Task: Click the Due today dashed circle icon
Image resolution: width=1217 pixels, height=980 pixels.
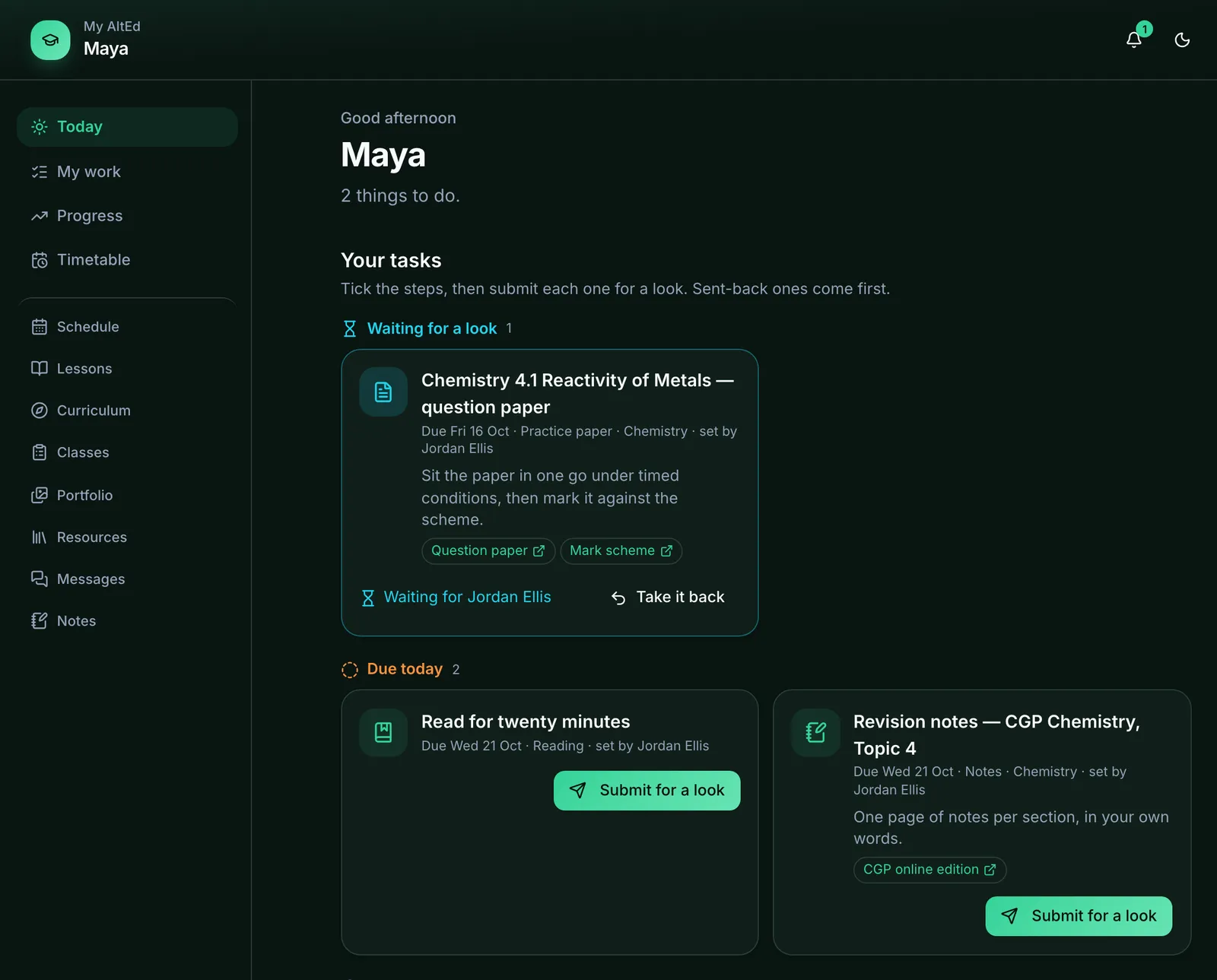Action: [350, 670]
